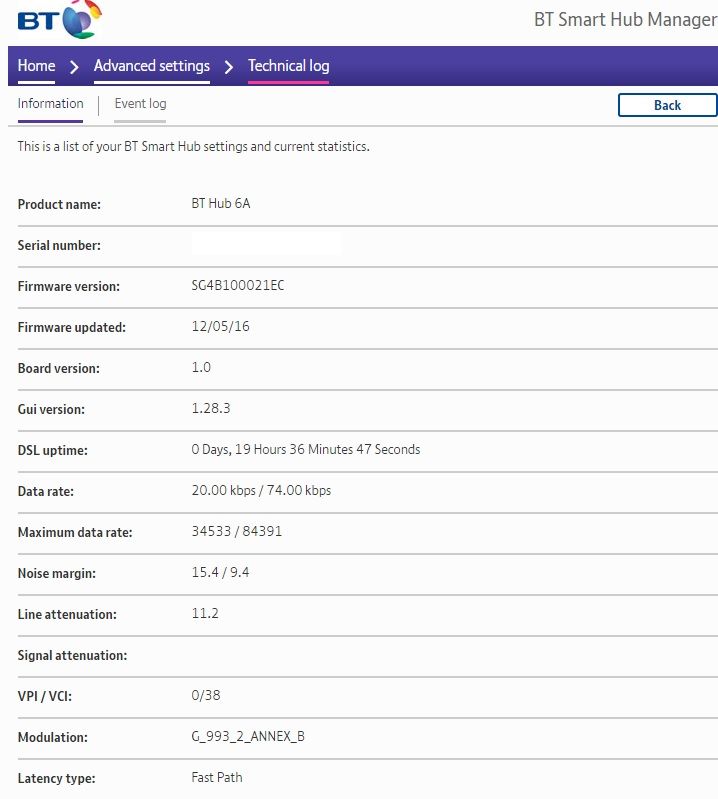Open Advanced settings breadcrumb
This screenshot has width=718, height=799.
tap(152, 66)
